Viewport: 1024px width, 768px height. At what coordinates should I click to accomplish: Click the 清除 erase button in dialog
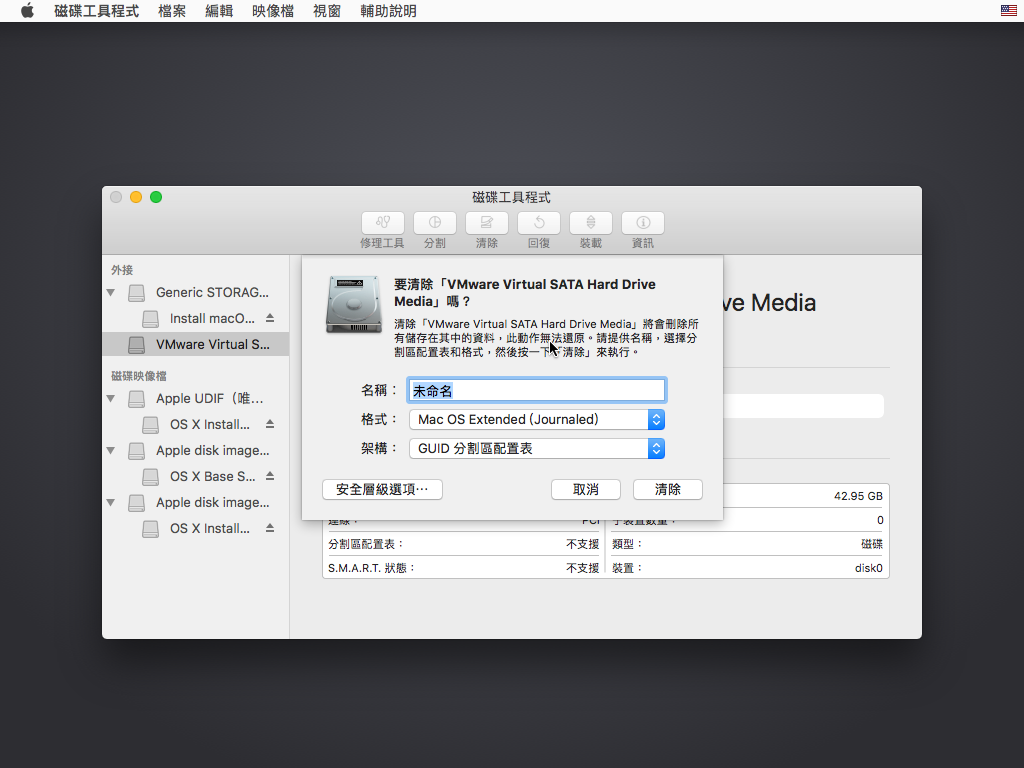[x=668, y=489]
